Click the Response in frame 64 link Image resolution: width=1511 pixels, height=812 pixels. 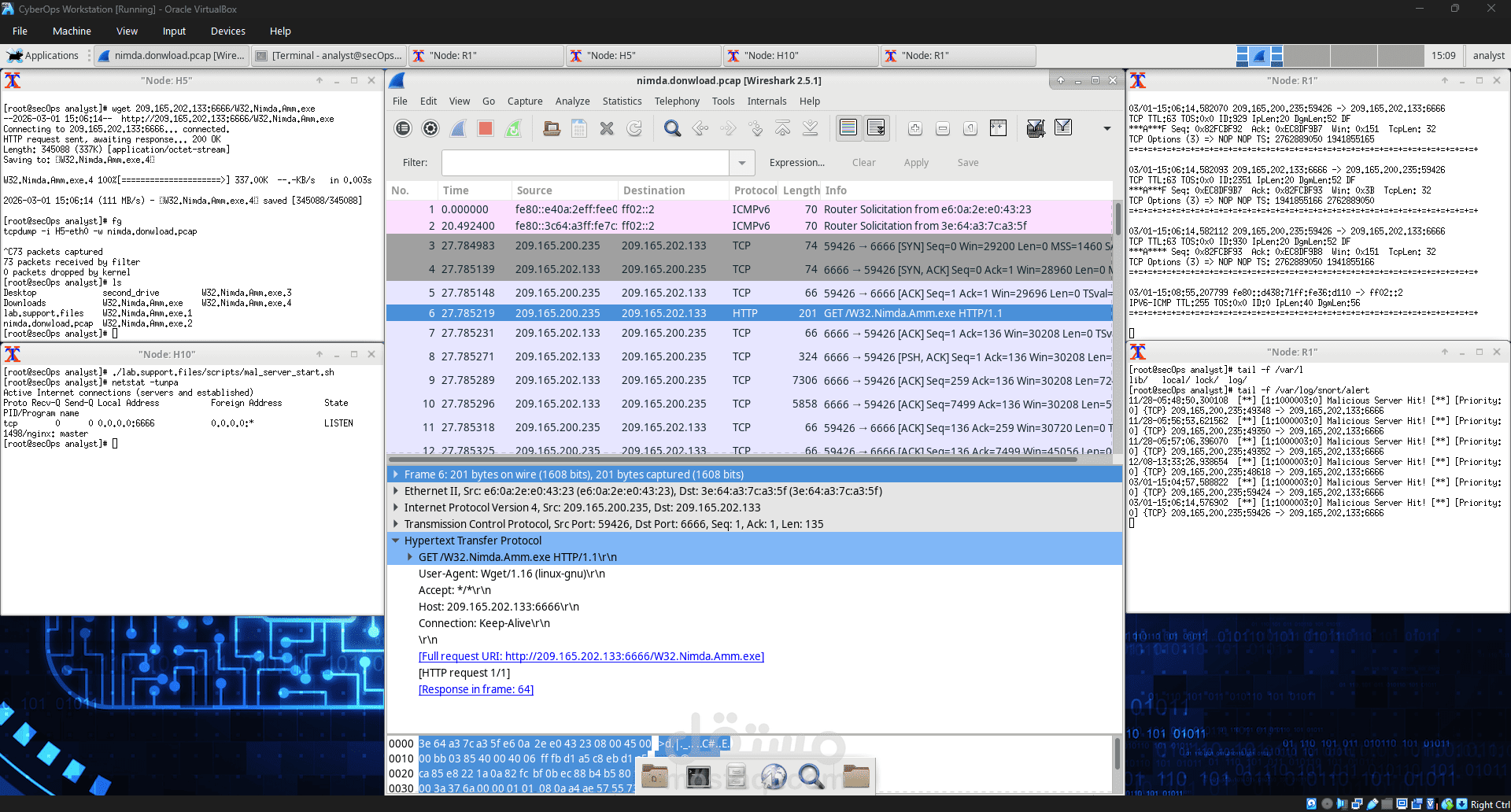475,688
